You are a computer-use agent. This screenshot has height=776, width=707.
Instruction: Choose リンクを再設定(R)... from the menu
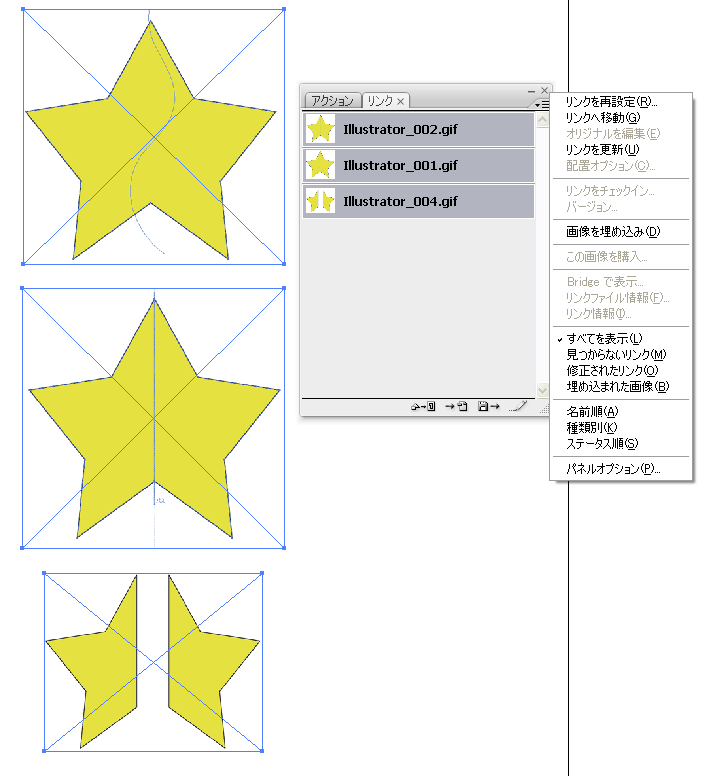[x=612, y=102]
